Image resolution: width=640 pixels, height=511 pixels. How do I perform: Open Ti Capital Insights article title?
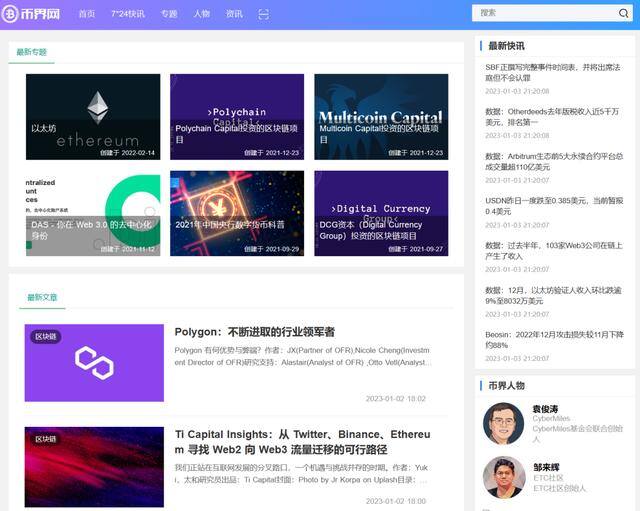(302, 442)
